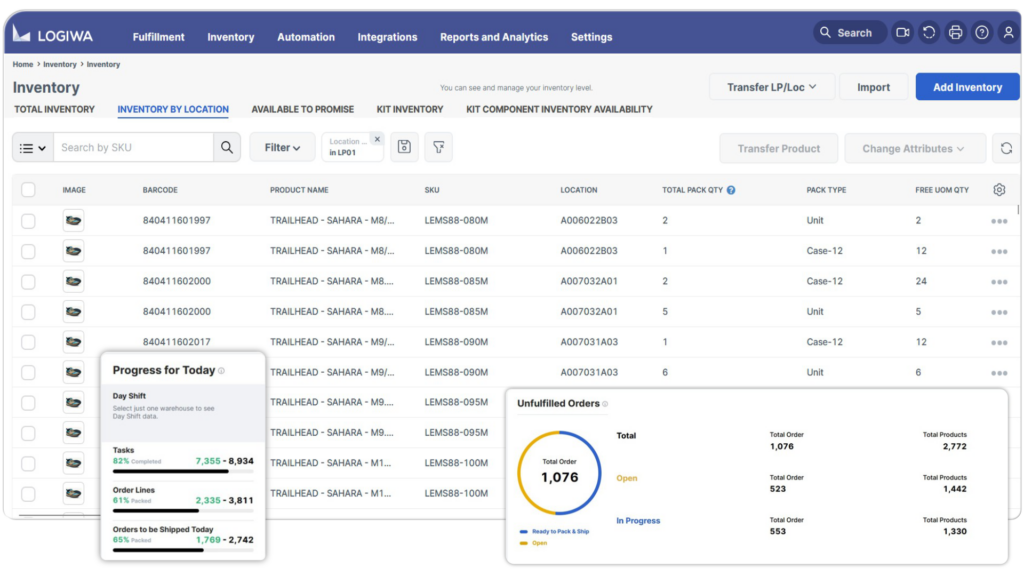
Task: Open the help question mark icon
Action: click(982, 33)
